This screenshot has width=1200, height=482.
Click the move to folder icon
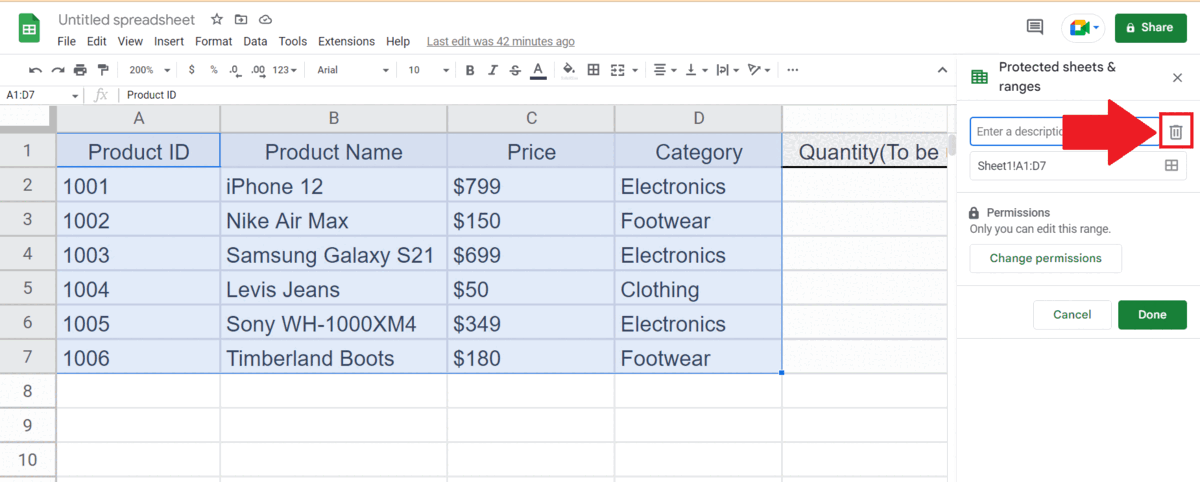click(x=241, y=20)
